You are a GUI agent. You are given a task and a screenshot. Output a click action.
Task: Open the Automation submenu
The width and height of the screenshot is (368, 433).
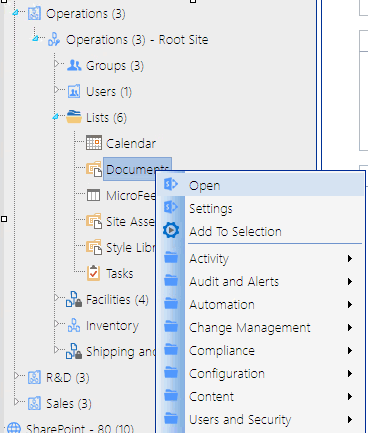pyautogui.click(x=260, y=305)
